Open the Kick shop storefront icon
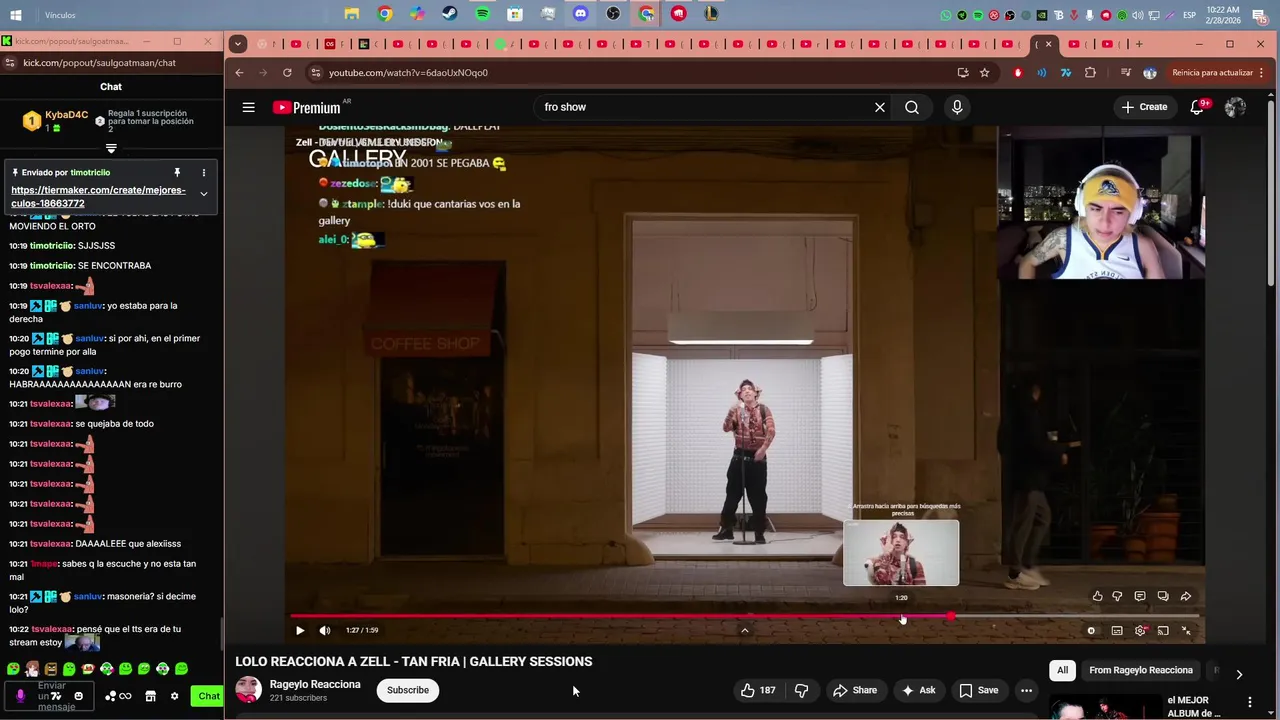Screen dimensions: 1280x720 150,696
